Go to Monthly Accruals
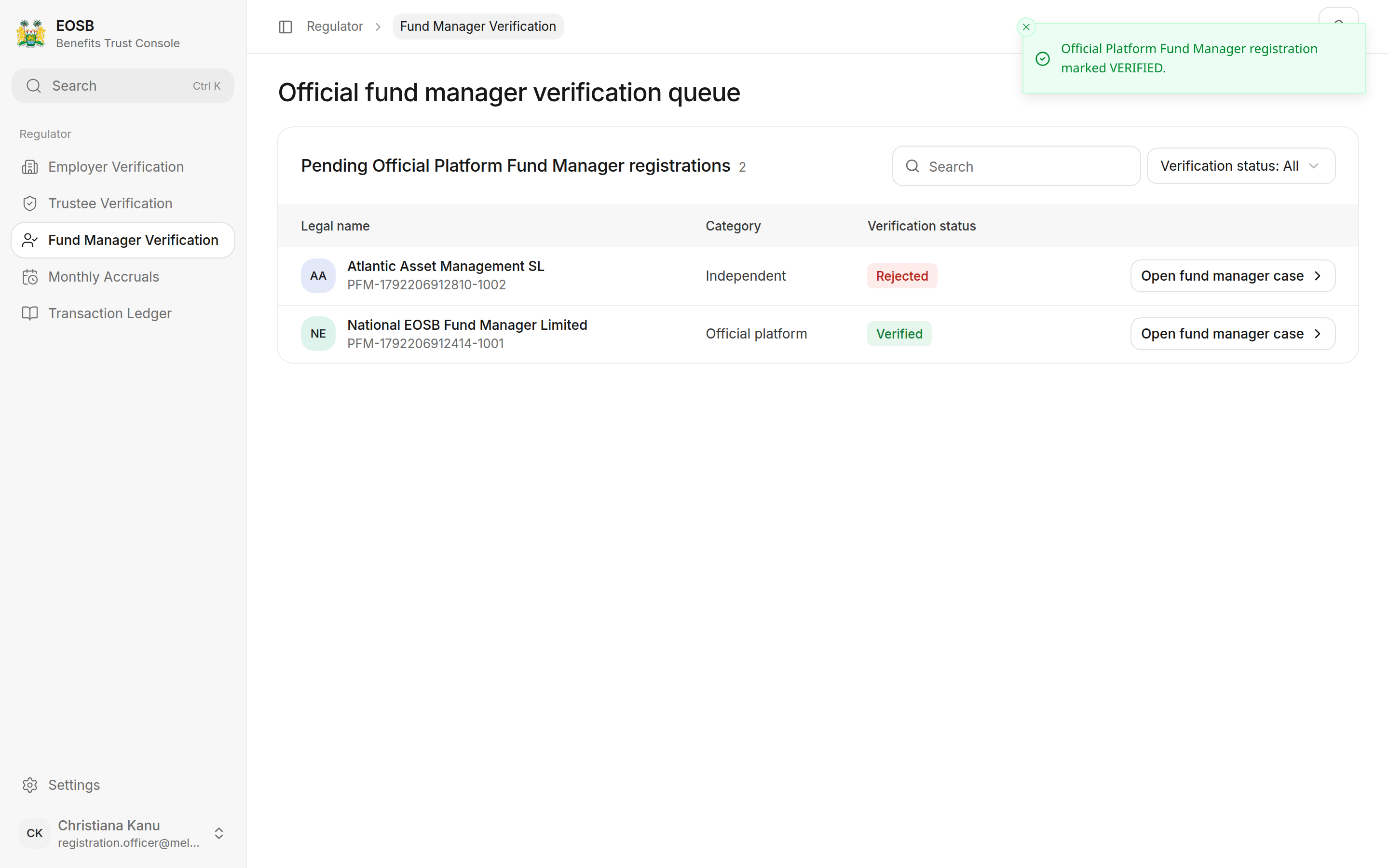 [x=123, y=277]
